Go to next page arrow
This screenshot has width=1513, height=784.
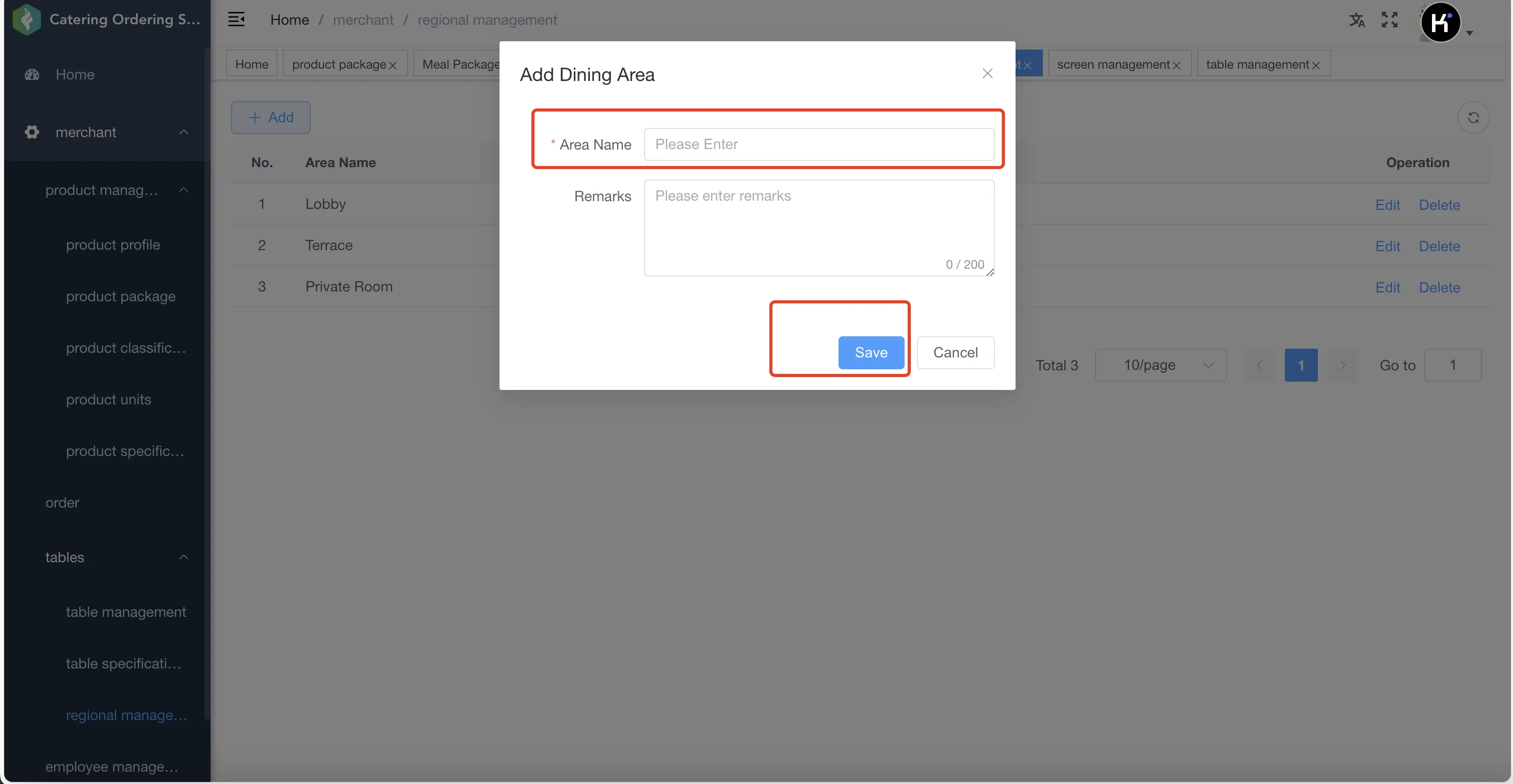pyautogui.click(x=1342, y=365)
